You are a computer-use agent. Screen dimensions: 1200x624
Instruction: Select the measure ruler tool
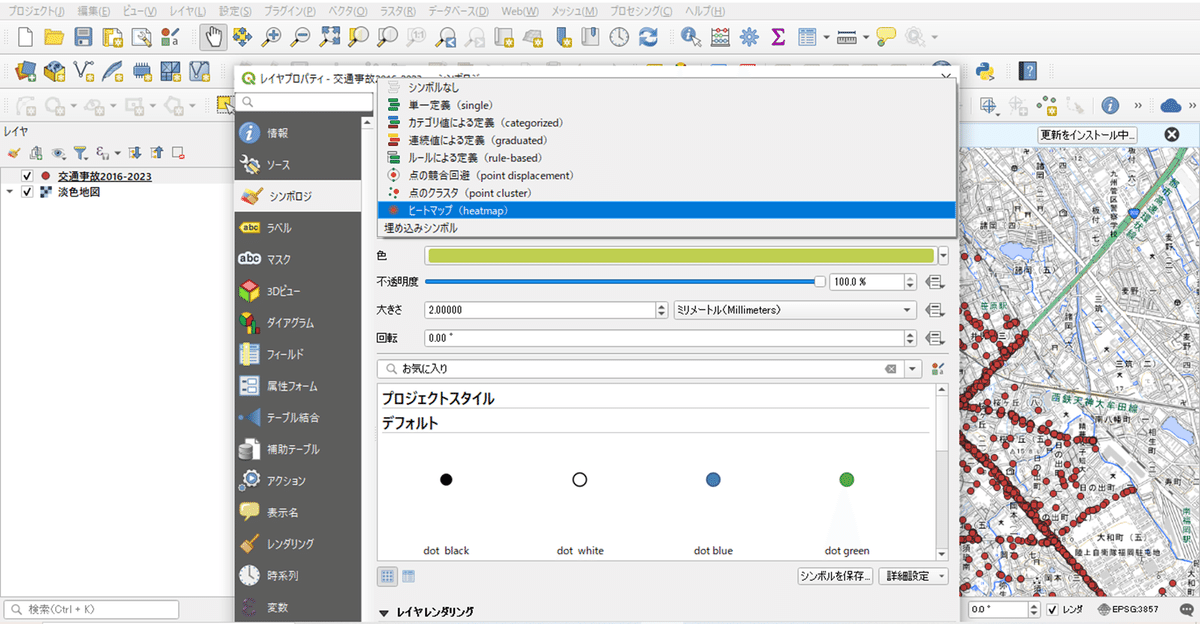846,37
